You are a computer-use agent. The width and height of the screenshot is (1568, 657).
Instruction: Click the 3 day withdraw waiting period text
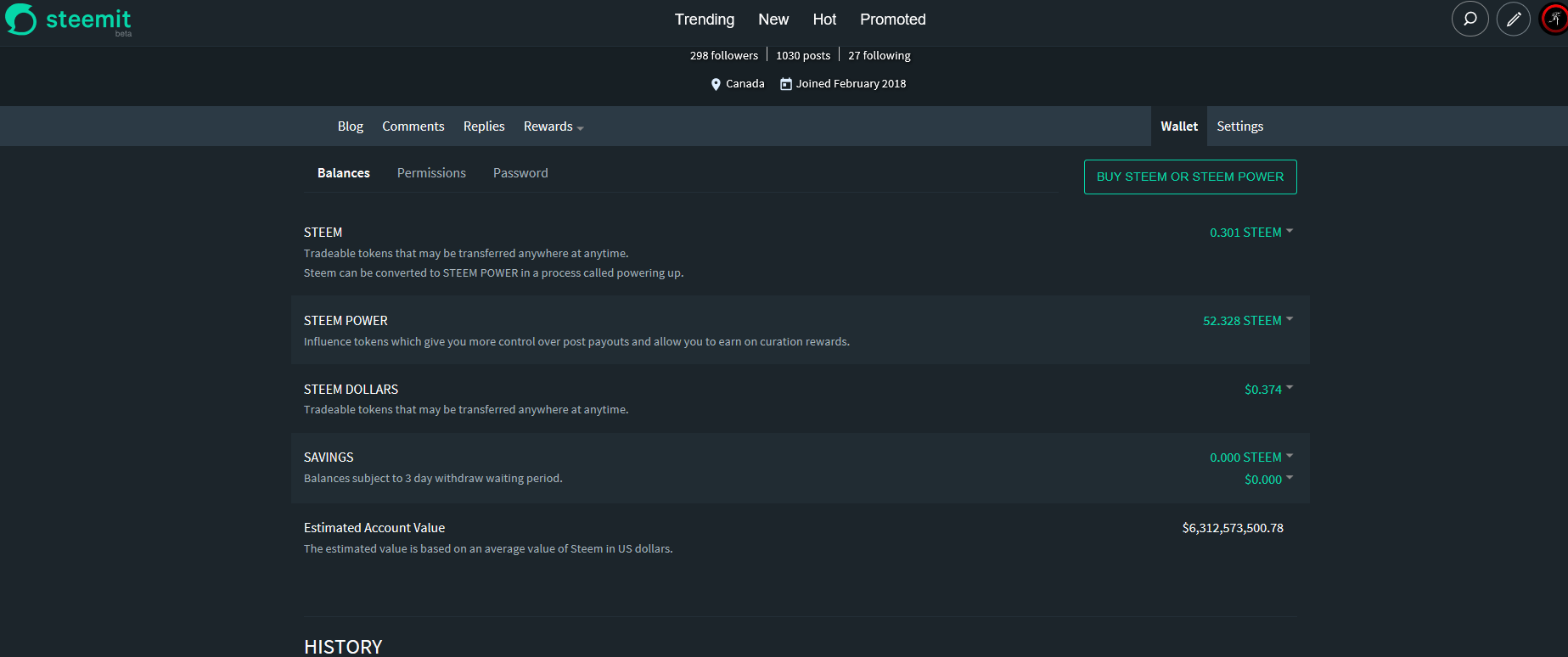(433, 479)
